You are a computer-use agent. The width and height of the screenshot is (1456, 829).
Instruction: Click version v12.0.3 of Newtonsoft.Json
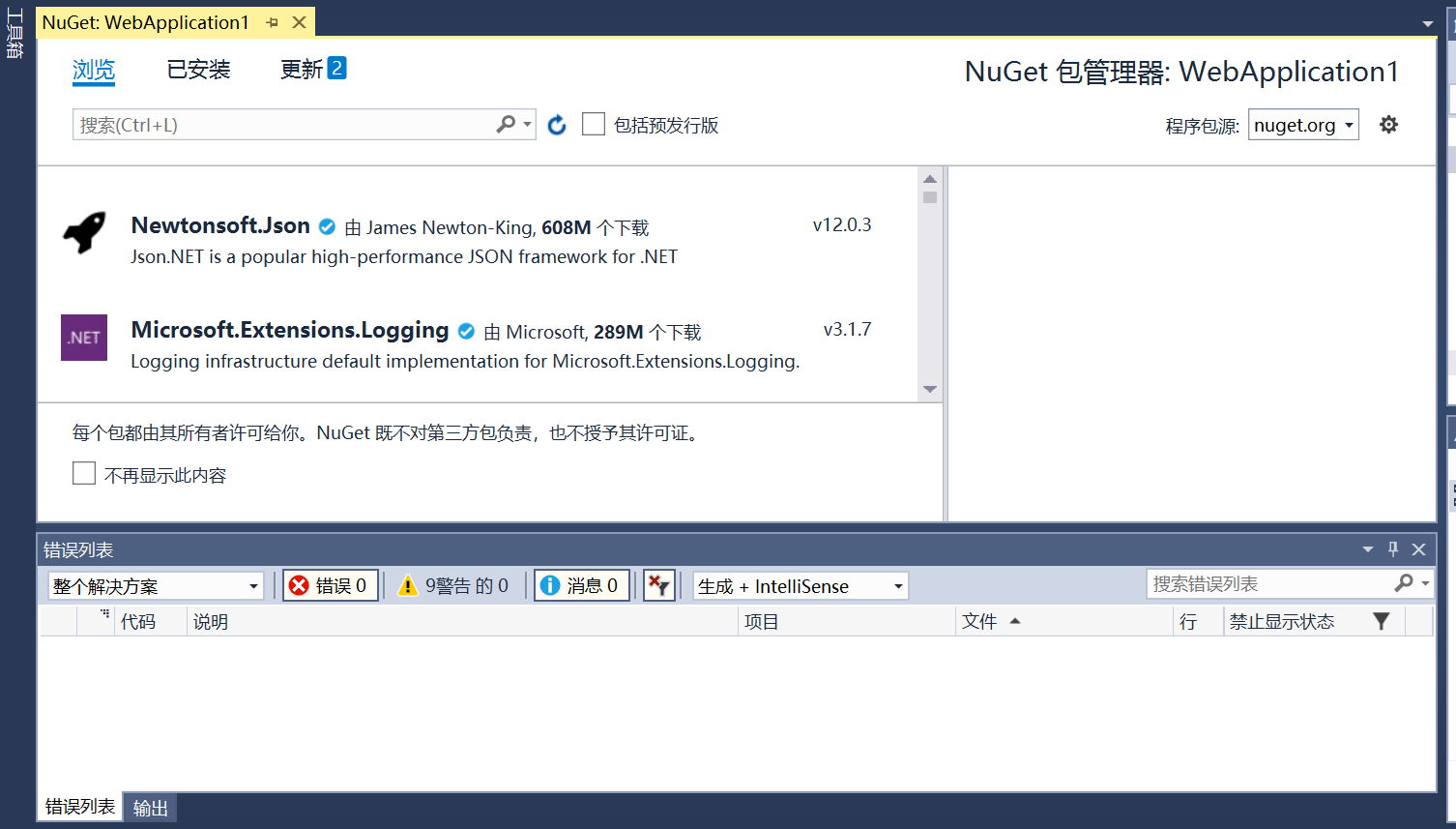pyautogui.click(x=842, y=225)
